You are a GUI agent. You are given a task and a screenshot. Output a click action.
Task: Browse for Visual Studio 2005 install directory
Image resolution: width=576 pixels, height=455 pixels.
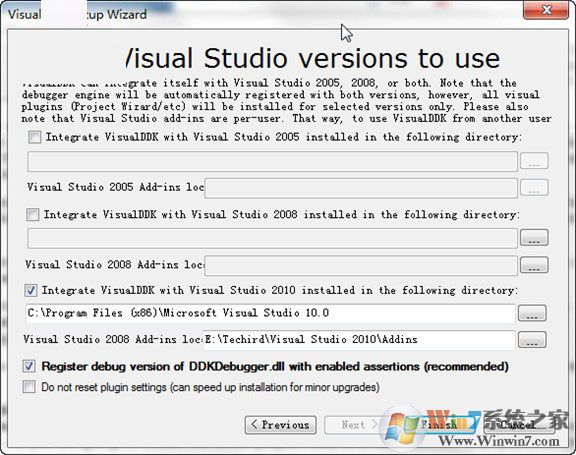click(534, 161)
